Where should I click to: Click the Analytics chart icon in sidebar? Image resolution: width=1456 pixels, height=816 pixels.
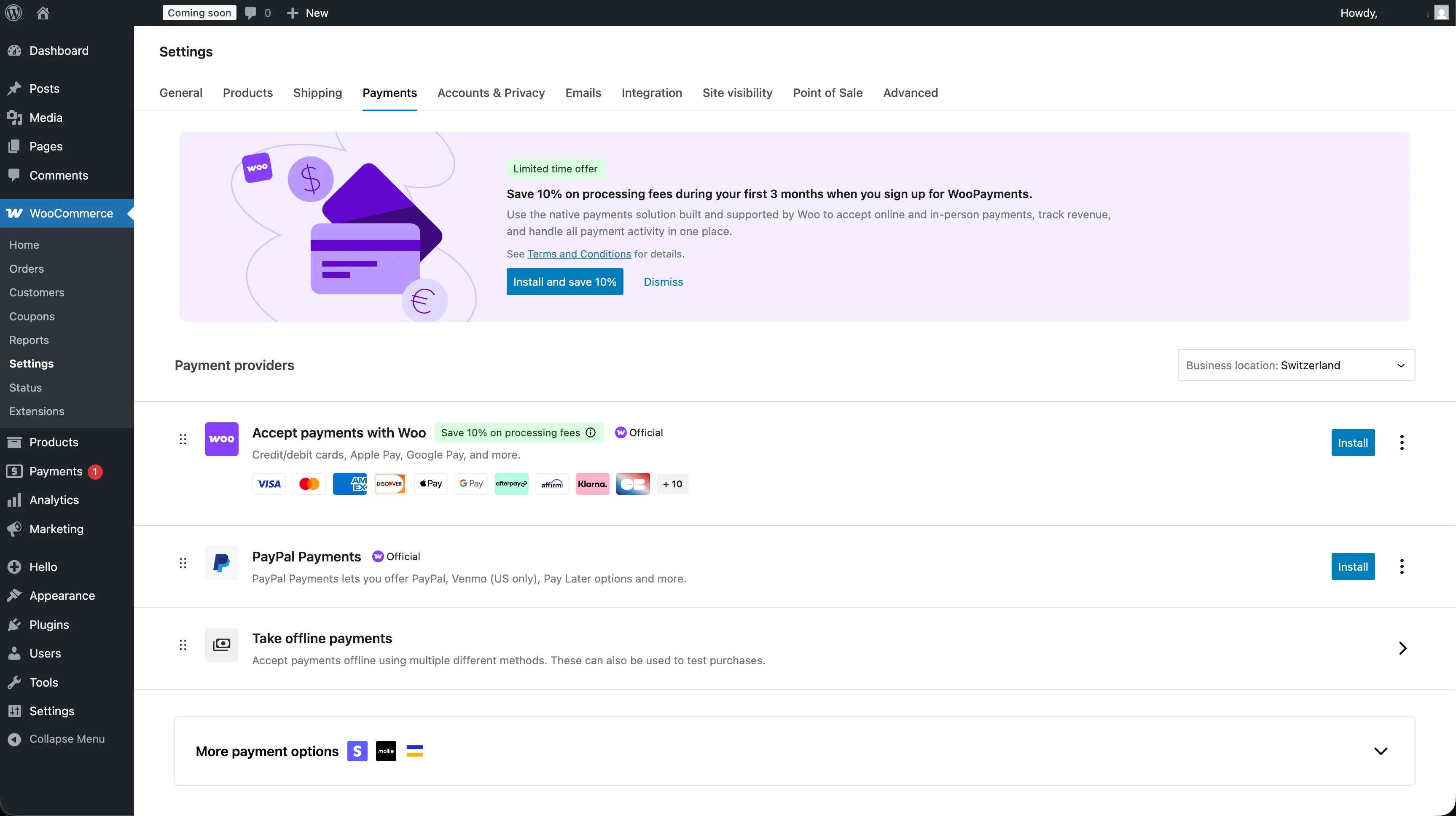click(x=15, y=500)
